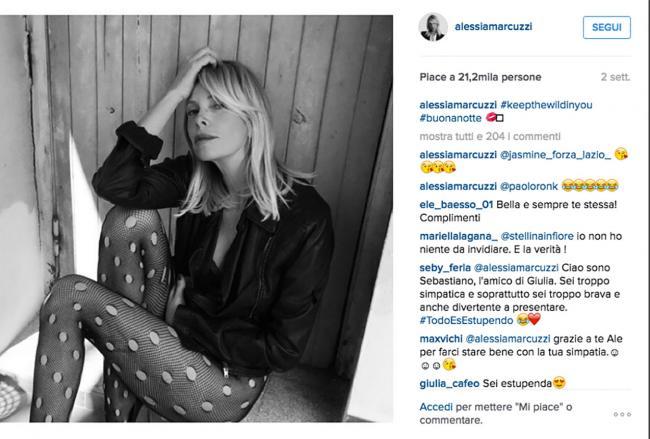Viewport: 650px width, 439px height.
Task: Click the 2 sett. post timestamp
Action: pyautogui.click(x=616, y=77)
